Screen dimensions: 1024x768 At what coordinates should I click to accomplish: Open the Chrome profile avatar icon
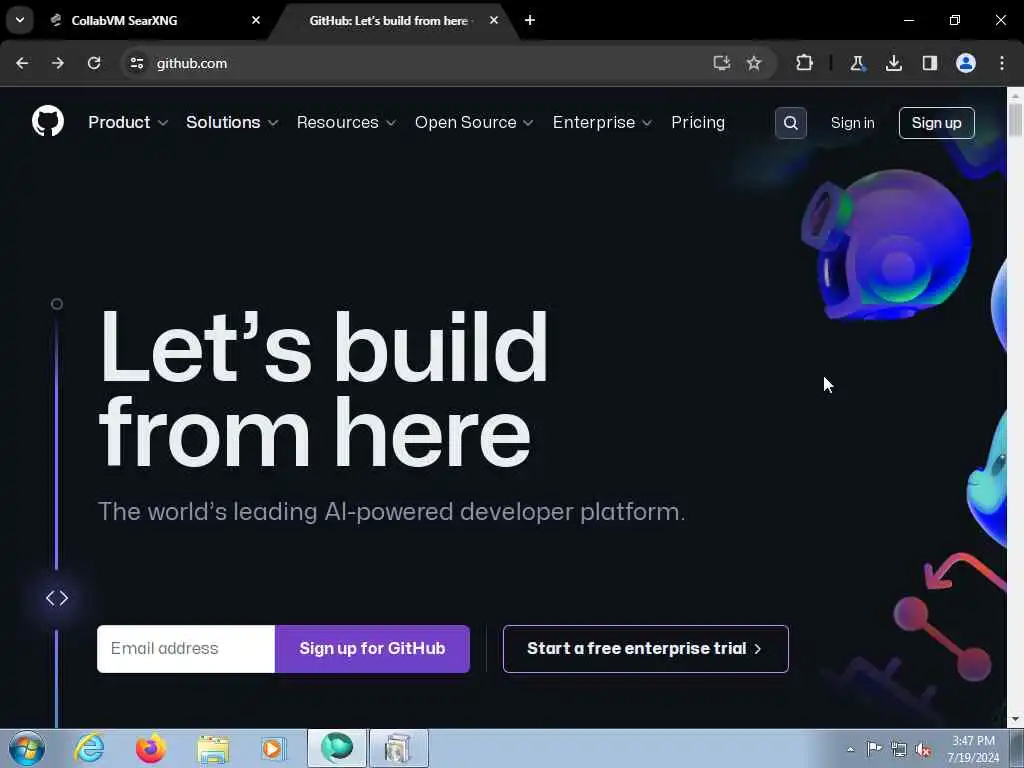coord(966,63)
